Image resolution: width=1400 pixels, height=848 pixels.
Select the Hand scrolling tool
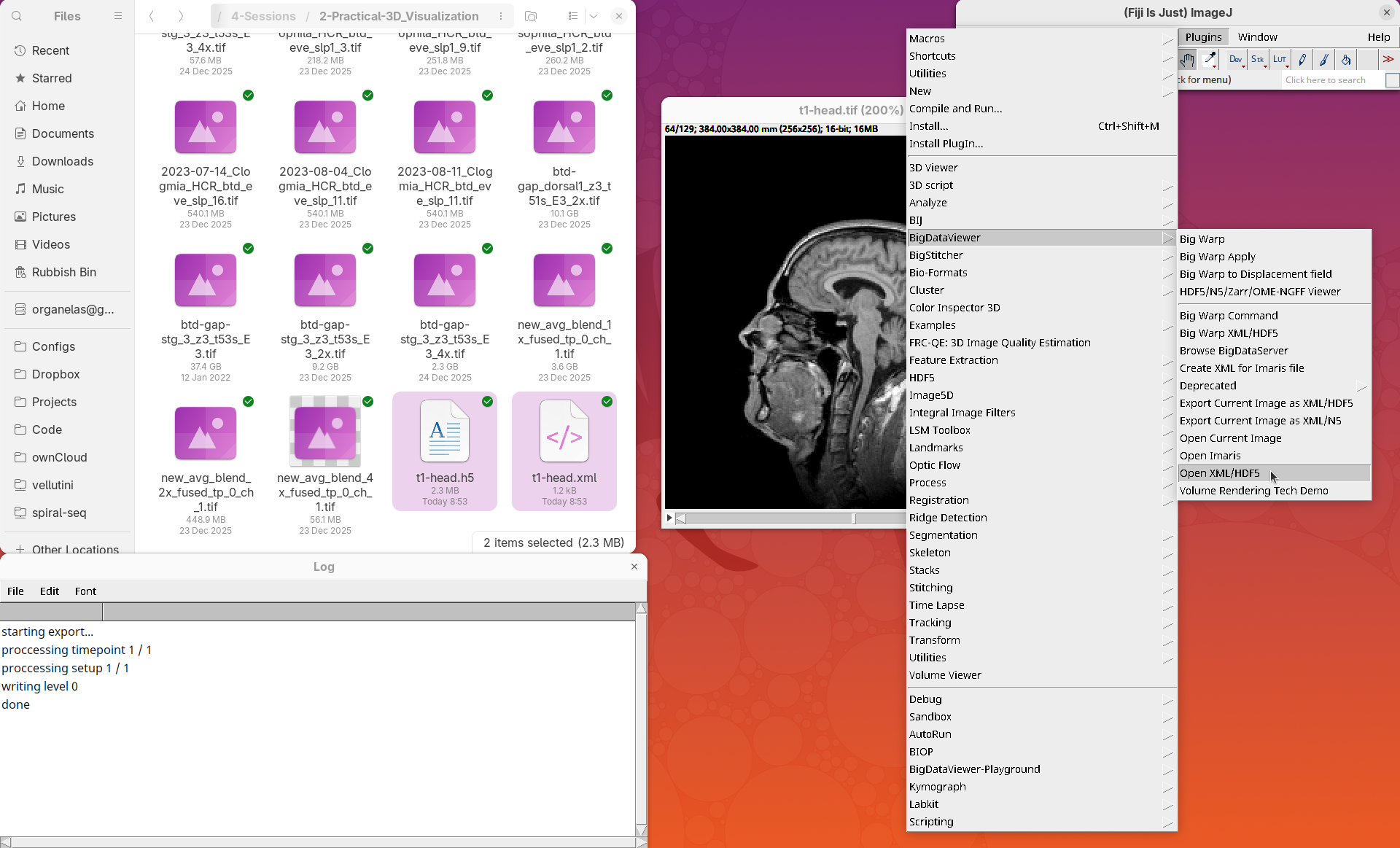pos(1188,60)
